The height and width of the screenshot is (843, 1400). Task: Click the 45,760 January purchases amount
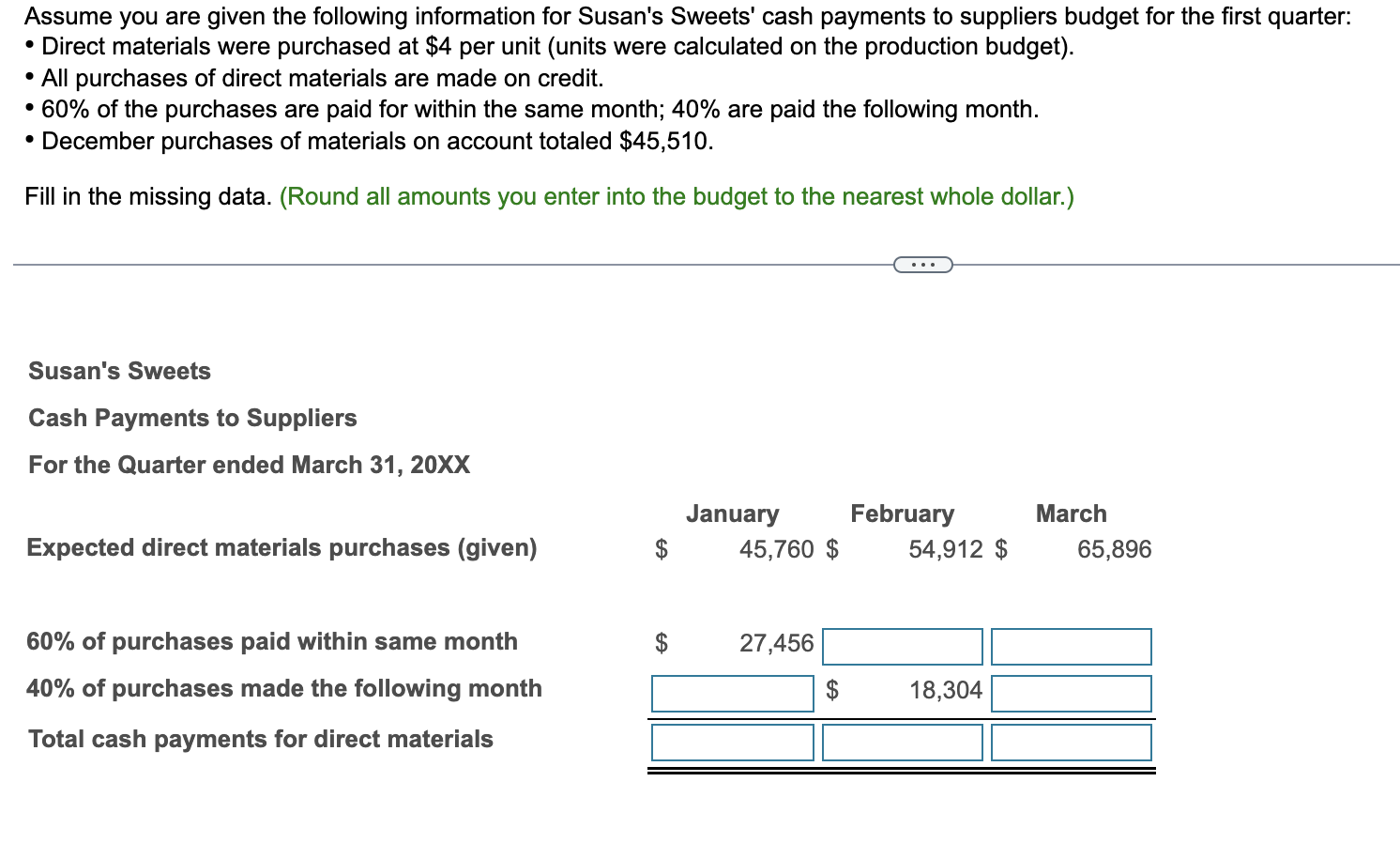point(776,549)
